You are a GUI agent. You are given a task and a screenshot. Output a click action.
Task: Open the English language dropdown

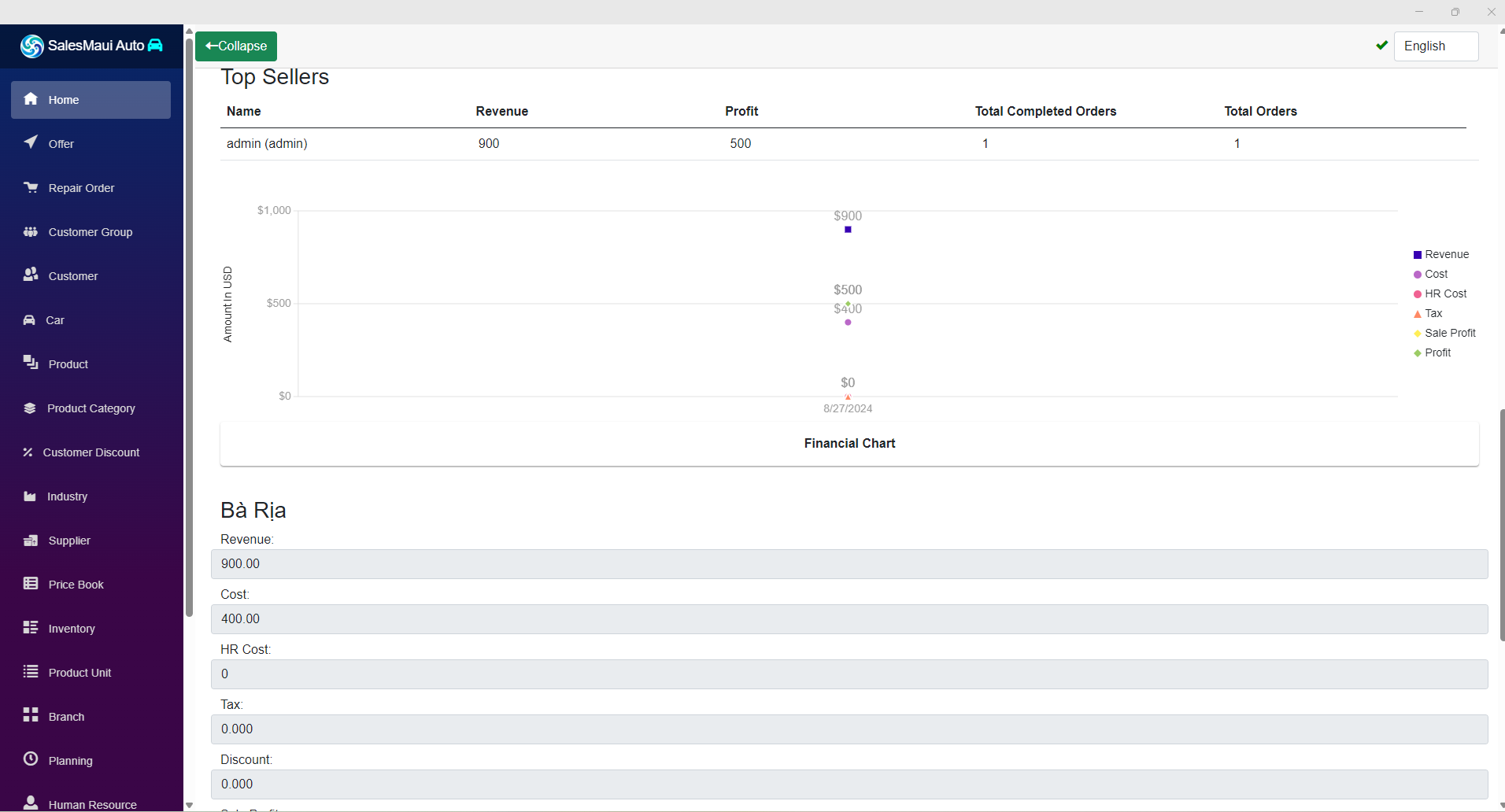1435,46
